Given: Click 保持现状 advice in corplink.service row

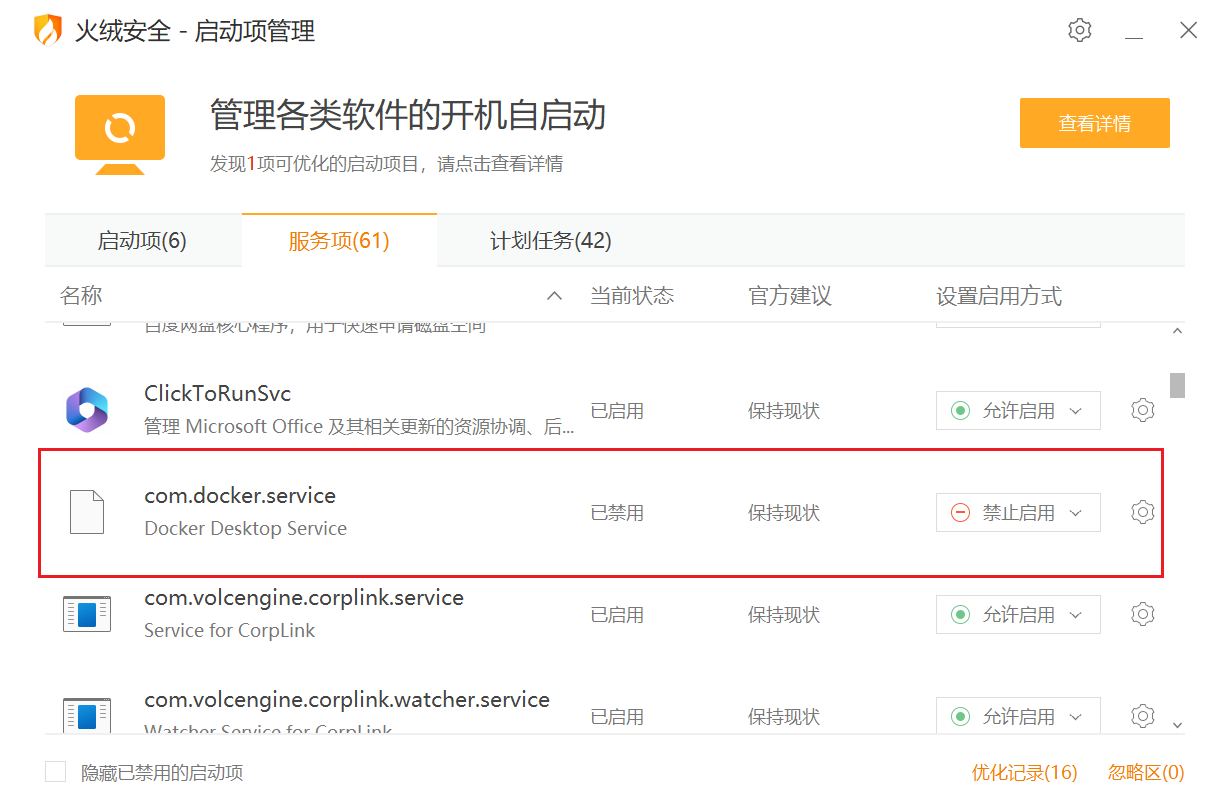Looking at the screenshot, I should pyautogui.click(x=784, y=614).
